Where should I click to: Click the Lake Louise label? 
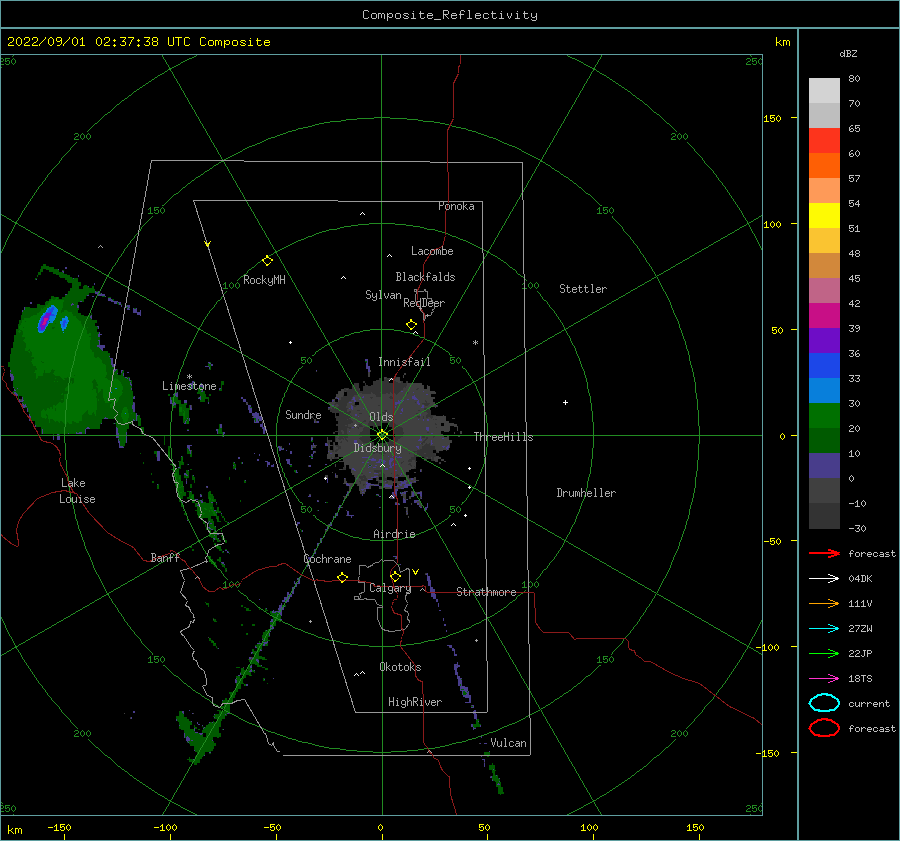[x=77, y=491]
